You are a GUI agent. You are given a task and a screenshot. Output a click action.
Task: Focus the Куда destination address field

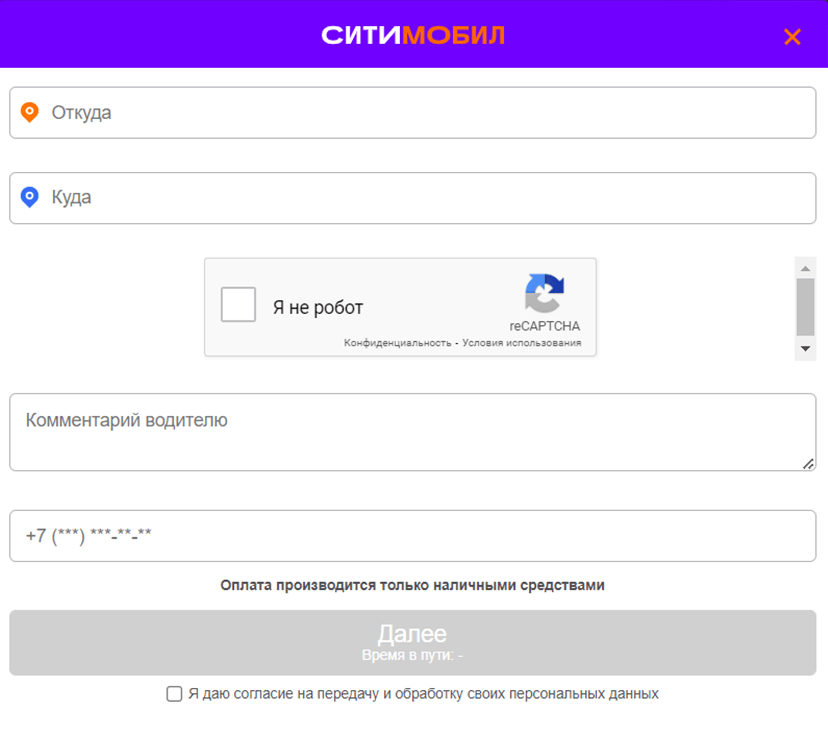pyautogui.click(x=413, y=198)
